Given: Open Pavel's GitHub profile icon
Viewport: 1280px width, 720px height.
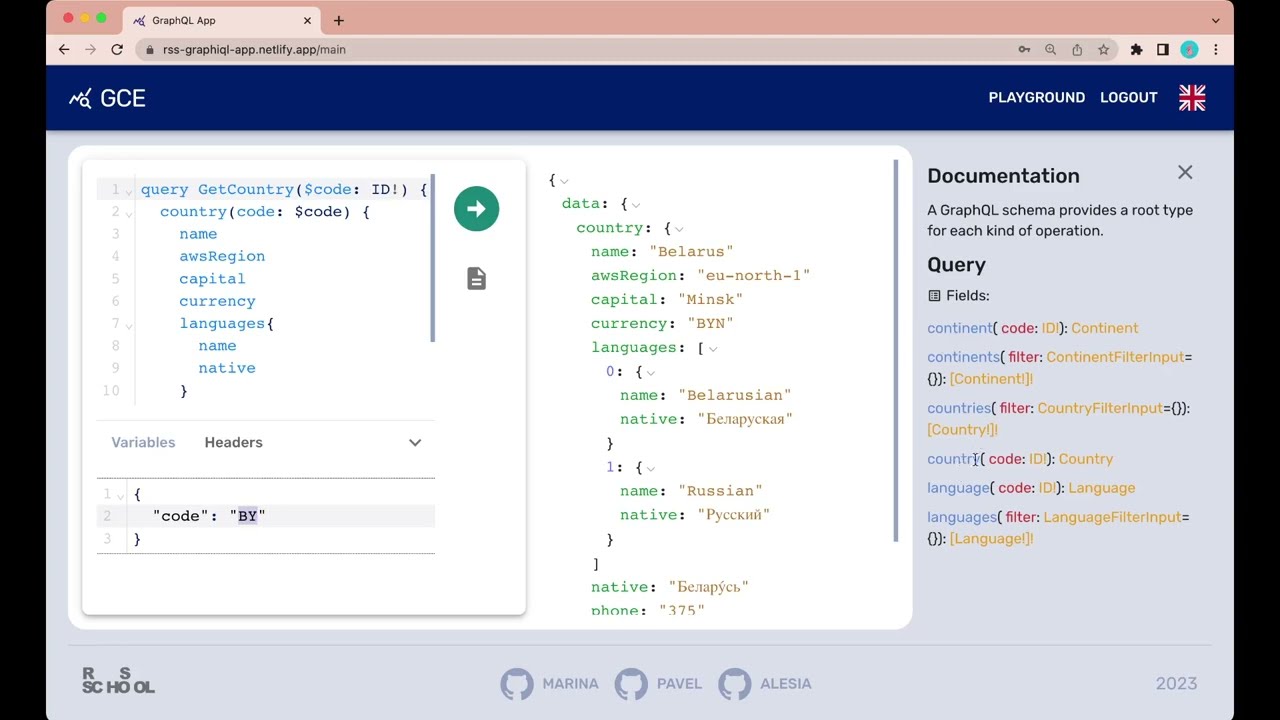Looking at the screenshot, I should (631, 684).
